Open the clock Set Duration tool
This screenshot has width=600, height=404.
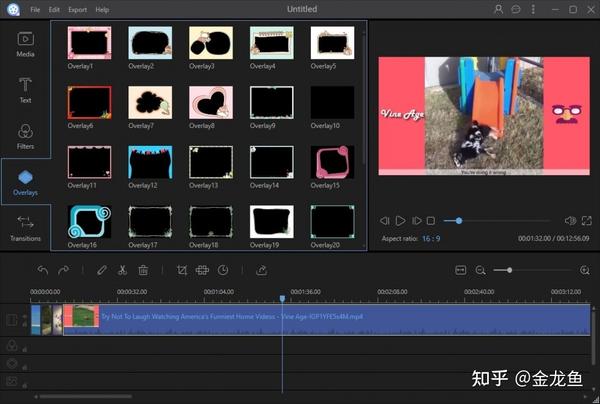[x=223, y=270]
